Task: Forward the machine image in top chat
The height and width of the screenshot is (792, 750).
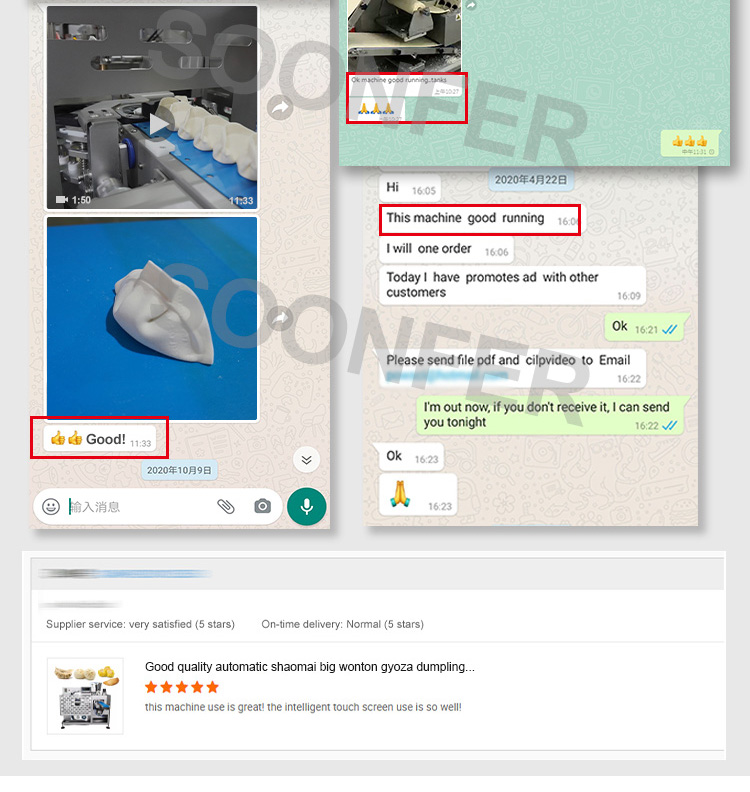Action: click(x=471, y=5)
